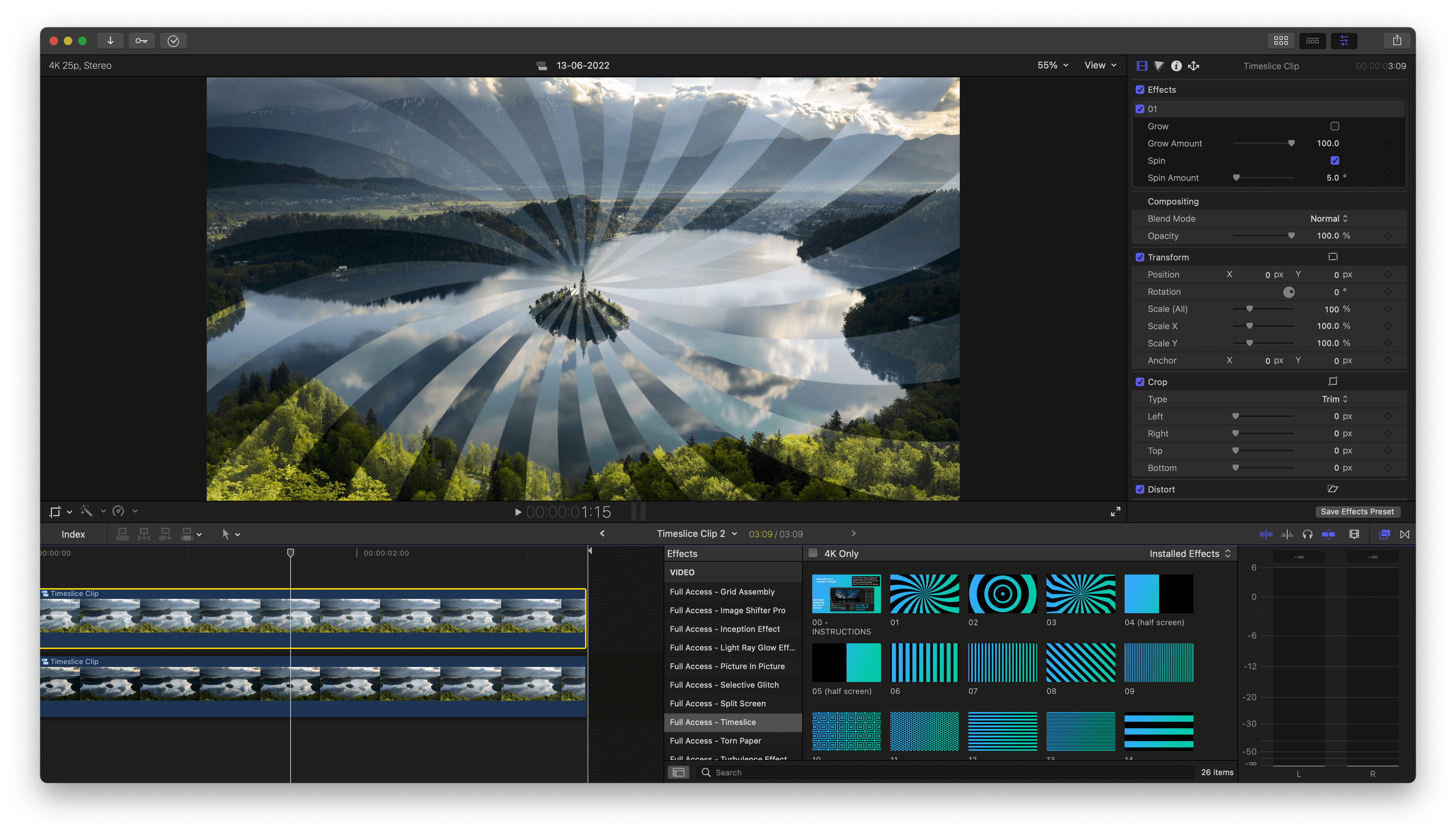Disable the Crop checkbox
The height and width of the screenshot is (836, 1456).
[x=1140, y=382]
